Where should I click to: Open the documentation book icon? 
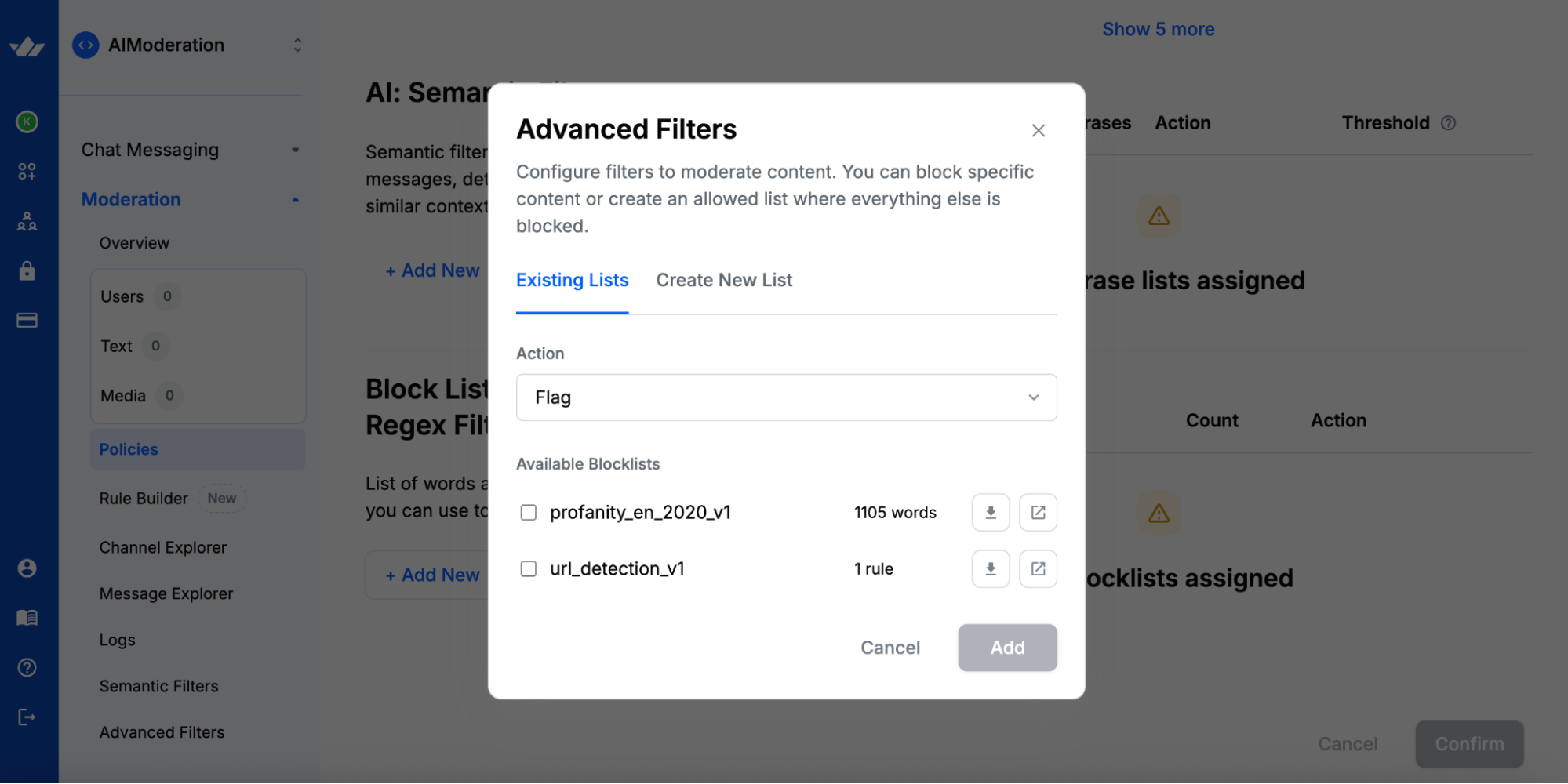[x=27, y=618]
